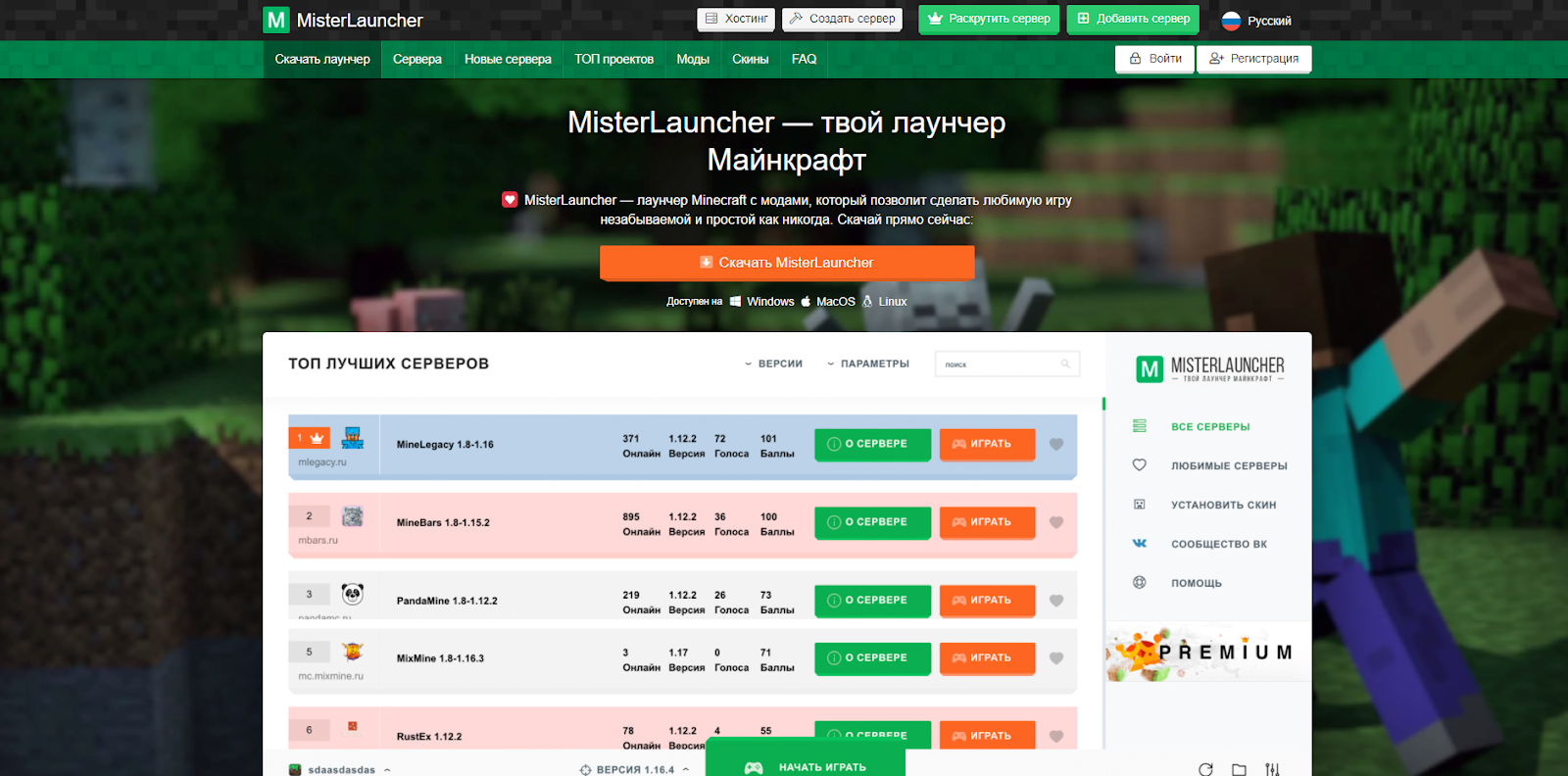Open УСТАНОВИТЬ СКИН in the sidebar
Viewport: 1568px width, 776px height.
[x=1223, y=506]
